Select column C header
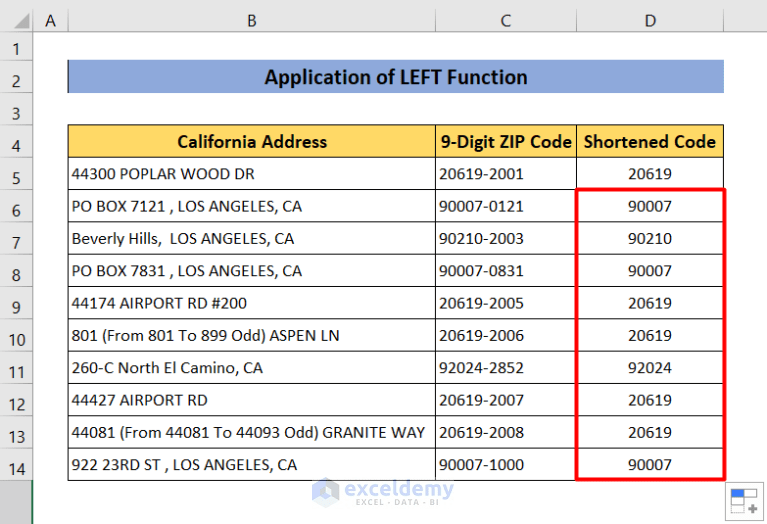The image size is (767, 524). [506, 21]
